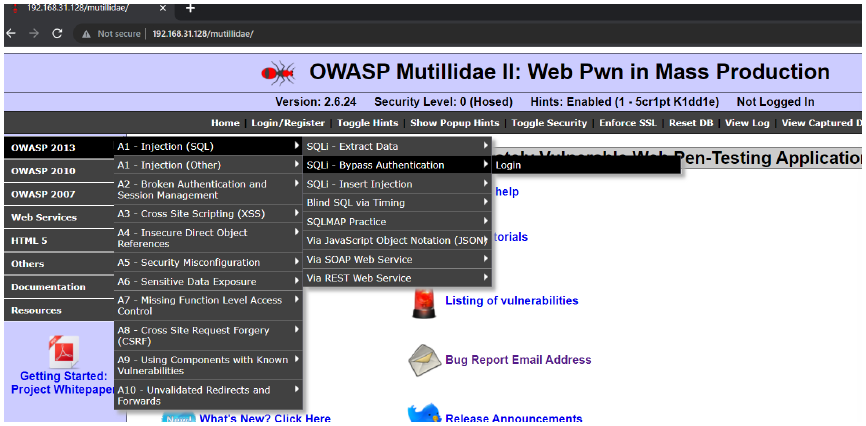Click Toggle Security
Screen dimensions: 866x426
[x=549, y=123]
